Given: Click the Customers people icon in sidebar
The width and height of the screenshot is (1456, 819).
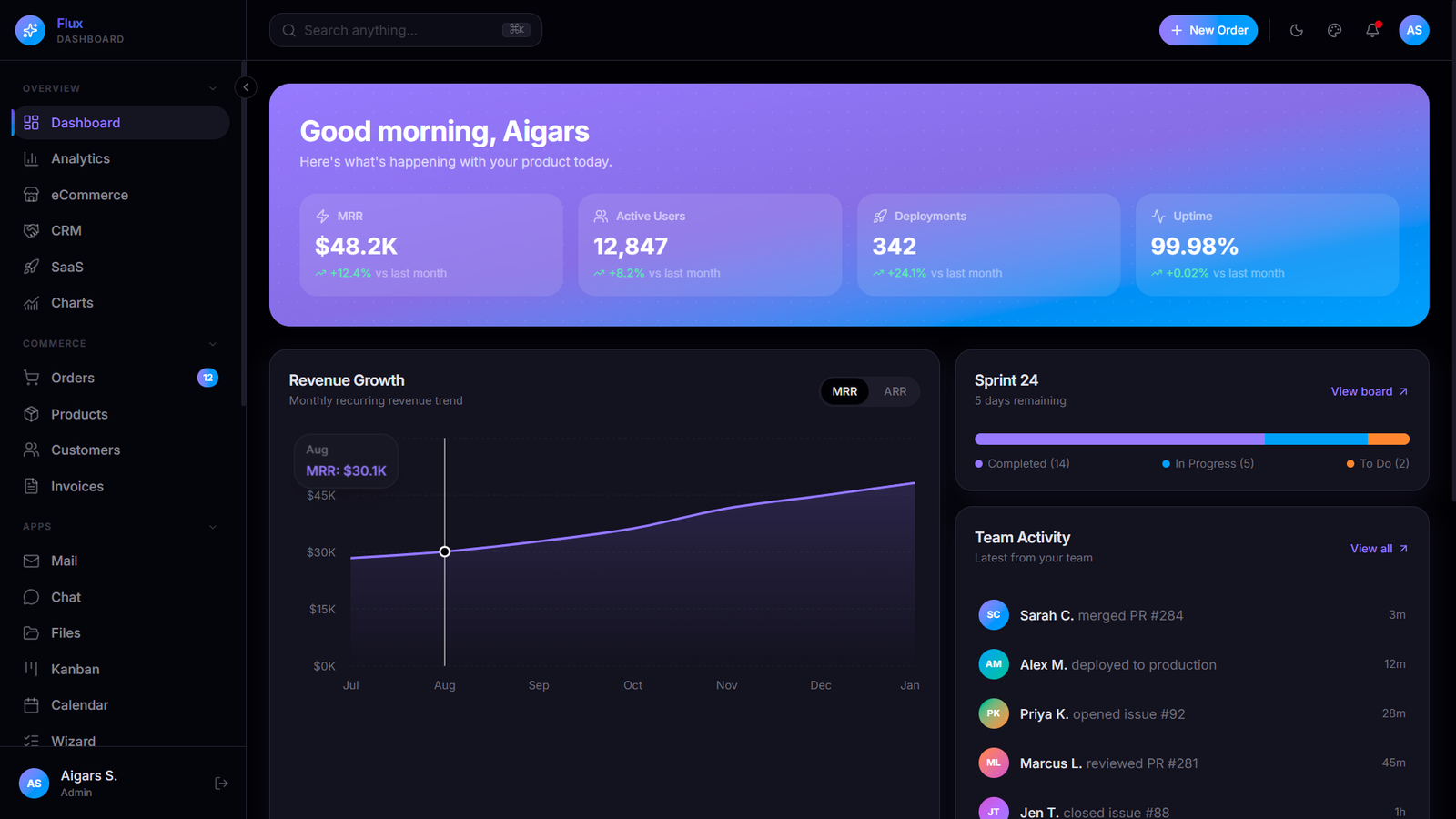Looking at the screenshot, I should click(x=31, y=450).
